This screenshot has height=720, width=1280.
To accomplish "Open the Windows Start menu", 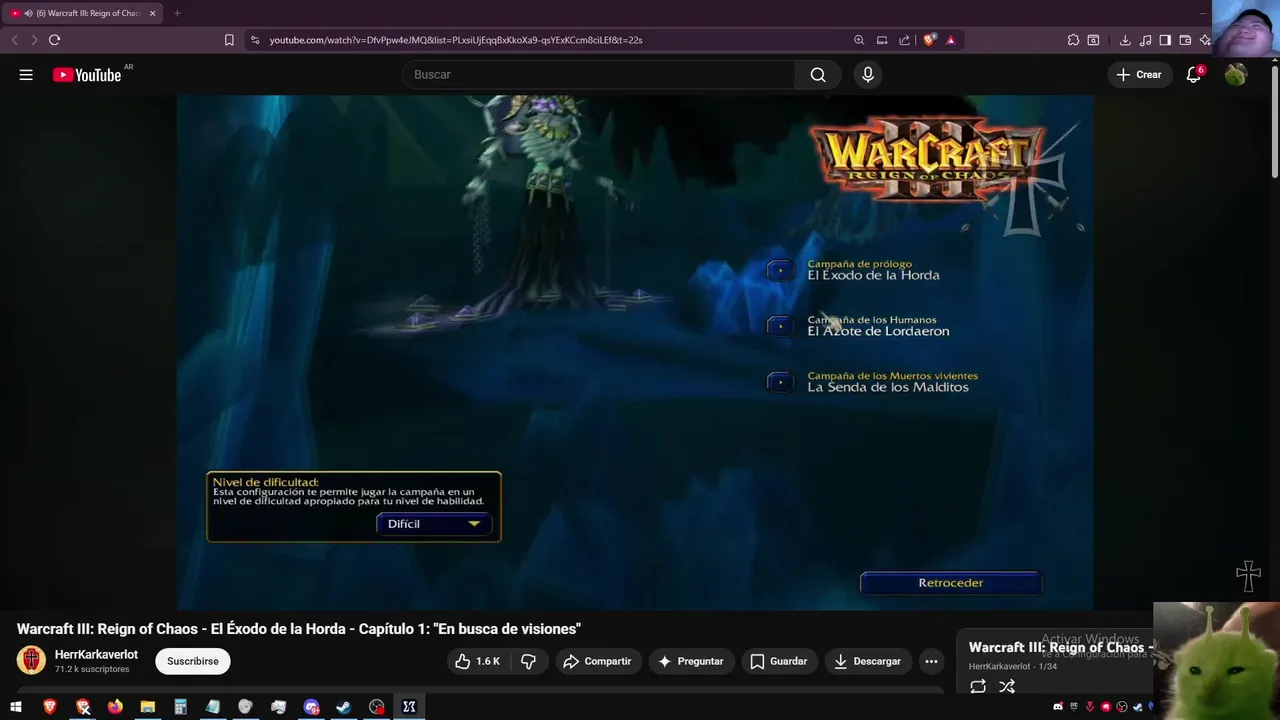I will (x=16, y=707).
